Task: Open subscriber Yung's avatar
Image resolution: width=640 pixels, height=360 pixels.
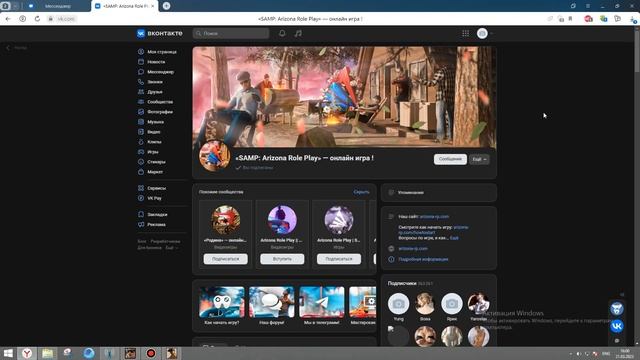Action: [398, 304]
